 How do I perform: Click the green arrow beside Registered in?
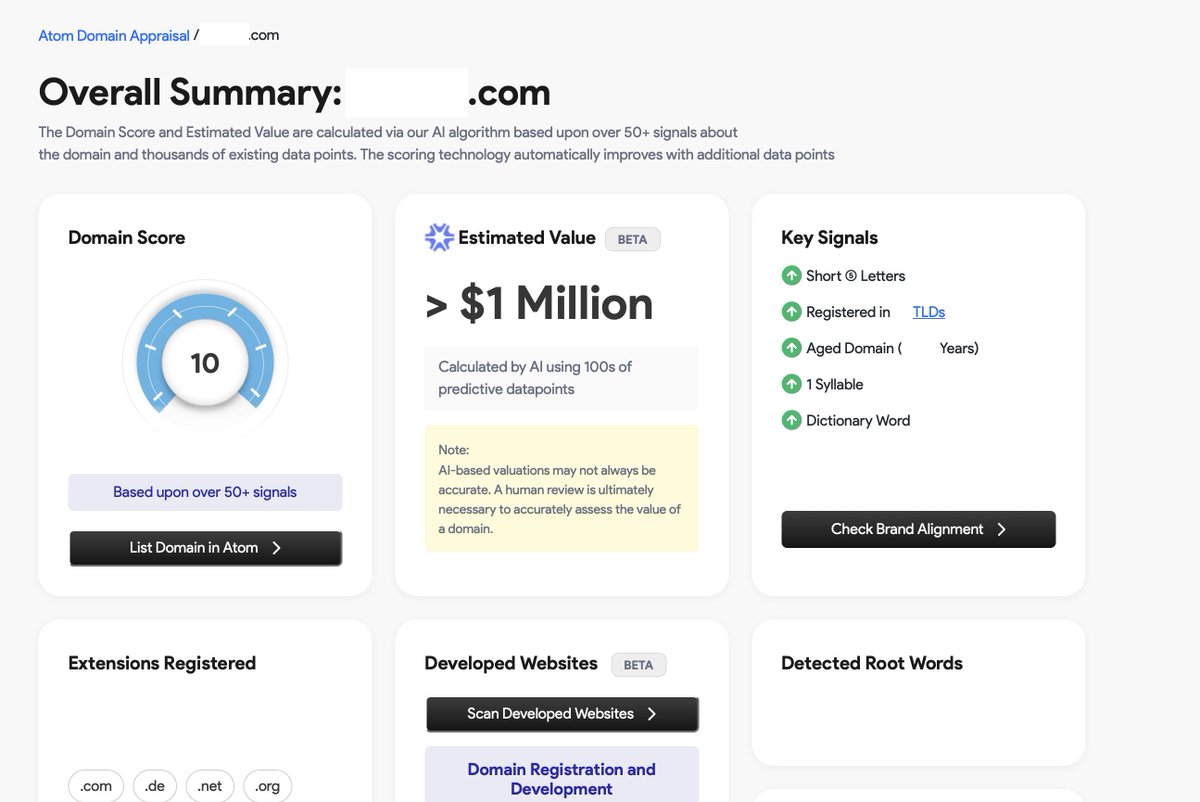(x=791, y=312)
